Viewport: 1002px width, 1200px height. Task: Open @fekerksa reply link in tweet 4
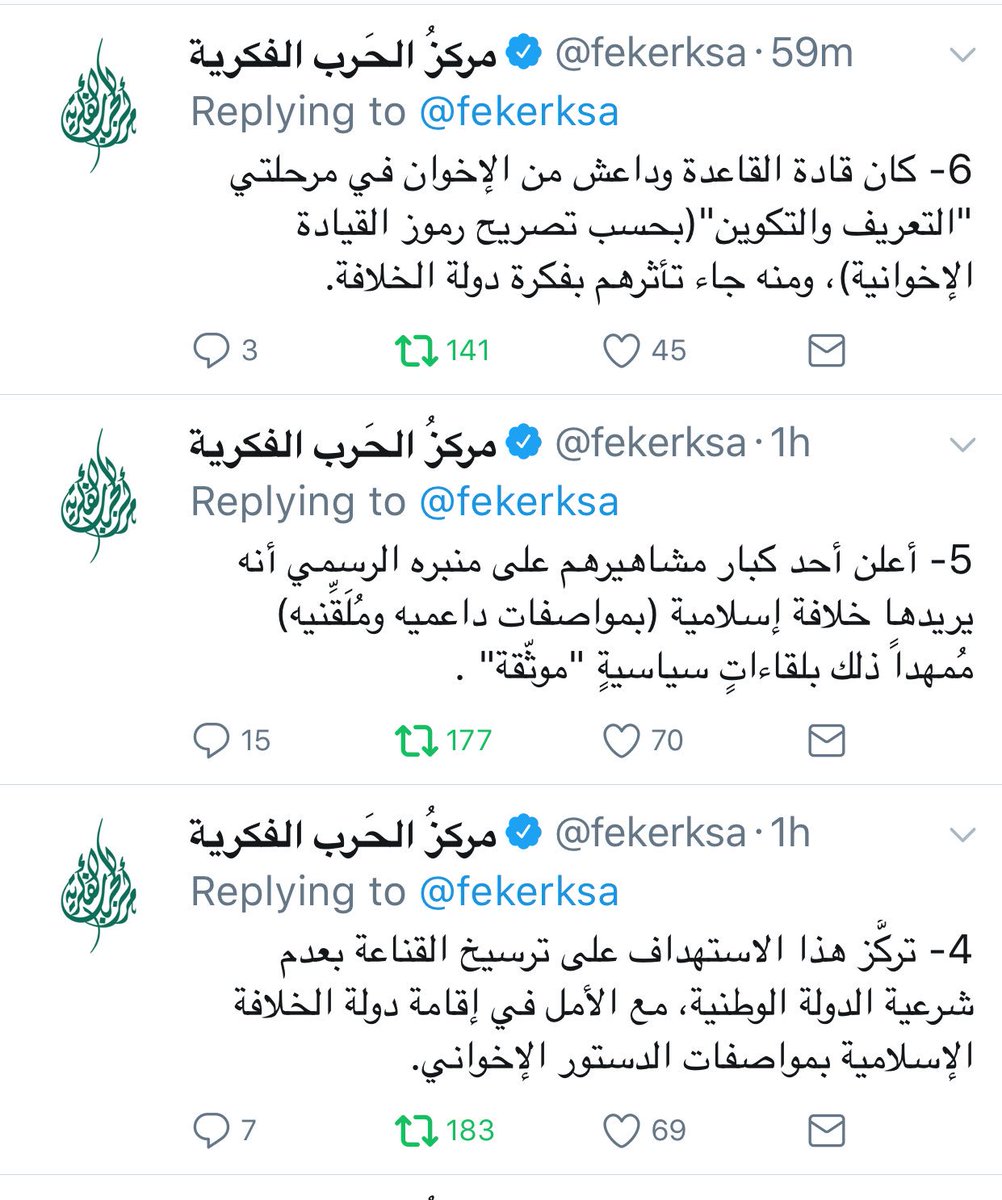coord(519,891)
